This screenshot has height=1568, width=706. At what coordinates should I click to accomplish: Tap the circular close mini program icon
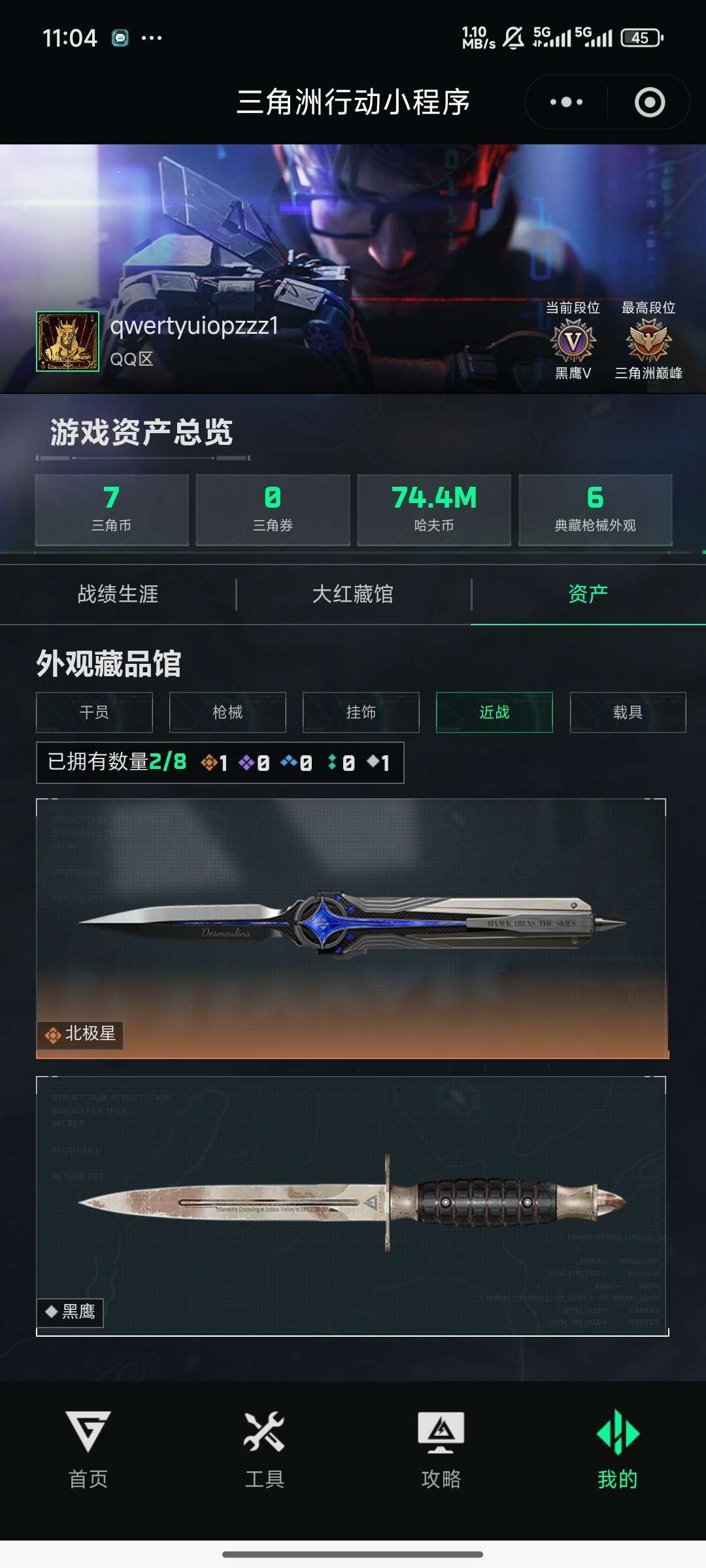(650, 102)
